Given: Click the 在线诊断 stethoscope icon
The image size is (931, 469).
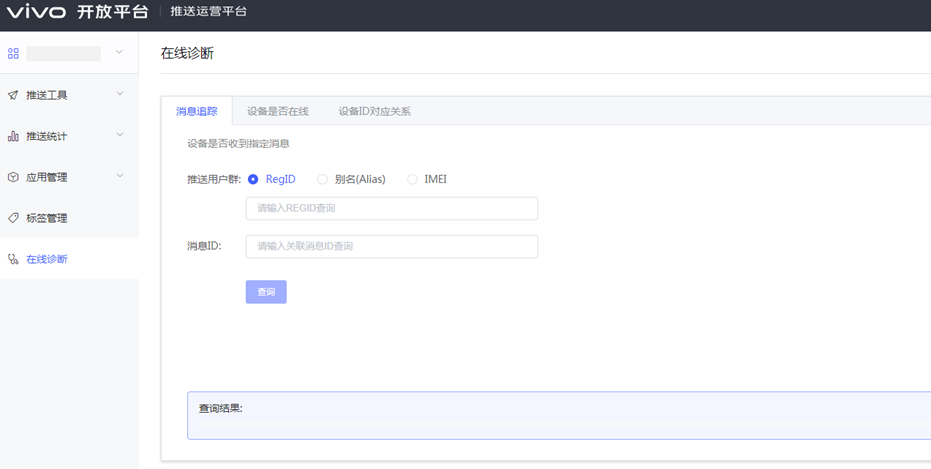Looking at the screenshot, I should tap(13, 259).
